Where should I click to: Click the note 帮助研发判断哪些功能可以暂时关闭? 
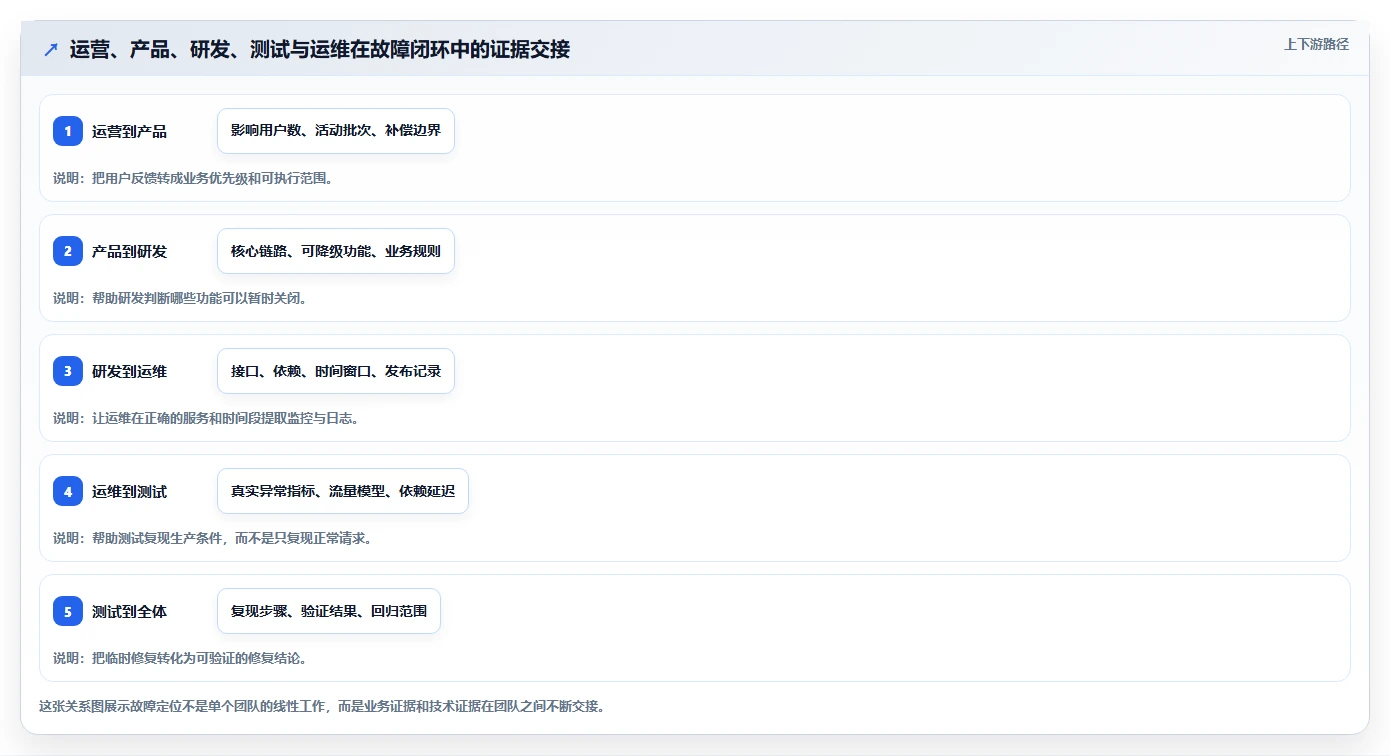(179, 298)
